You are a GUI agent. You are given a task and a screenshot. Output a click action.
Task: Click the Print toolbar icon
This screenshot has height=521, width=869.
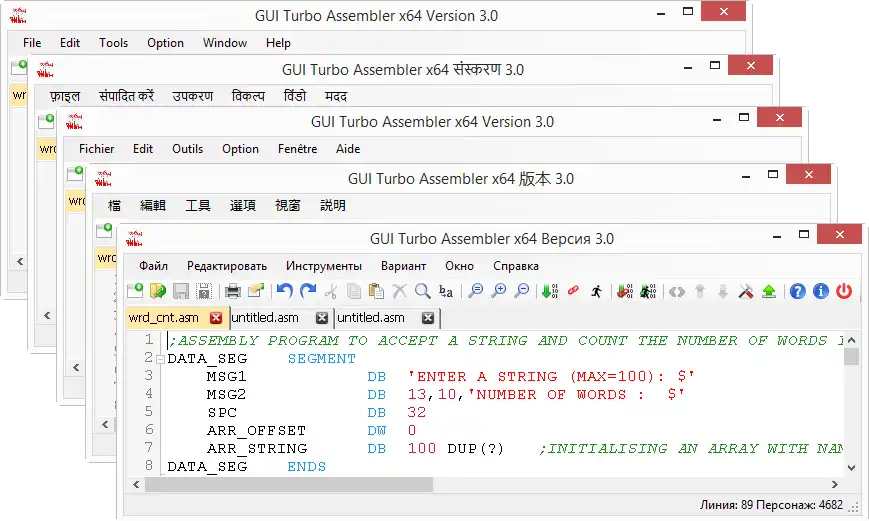(x=232, y=291)
